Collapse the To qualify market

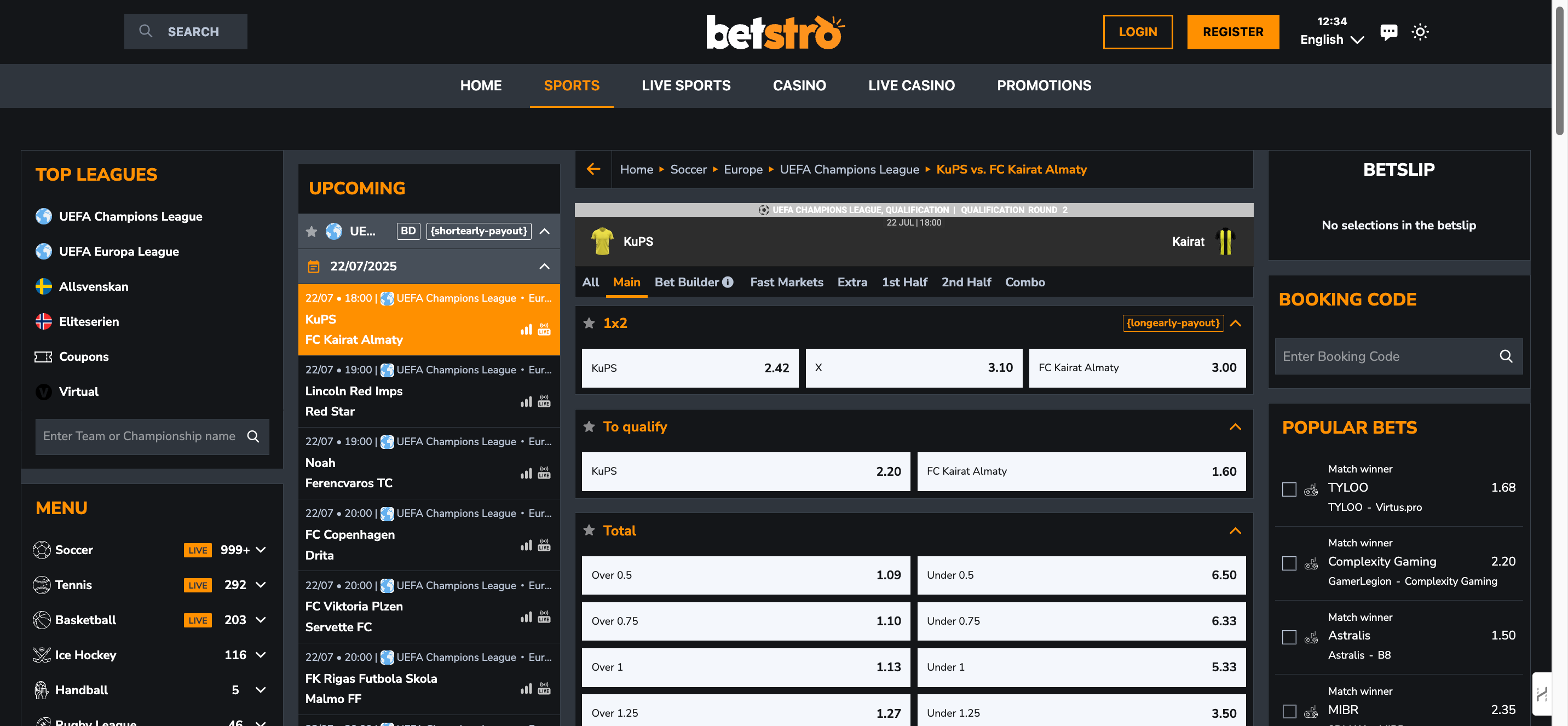(x=1235, y=427)
